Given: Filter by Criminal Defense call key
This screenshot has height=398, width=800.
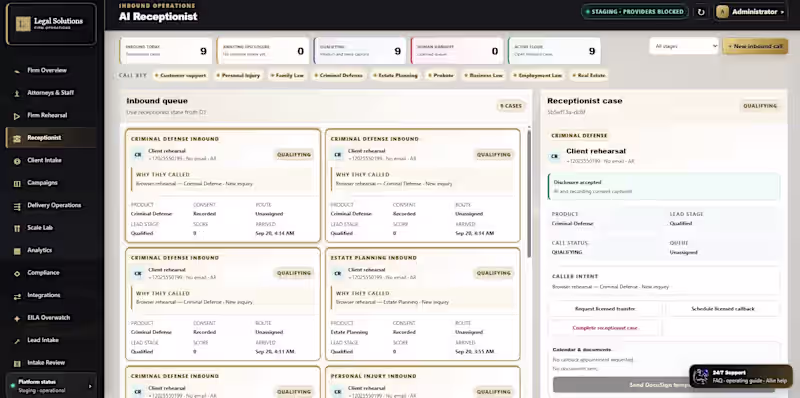Looking at the screenshot, I should pos(339,76).
